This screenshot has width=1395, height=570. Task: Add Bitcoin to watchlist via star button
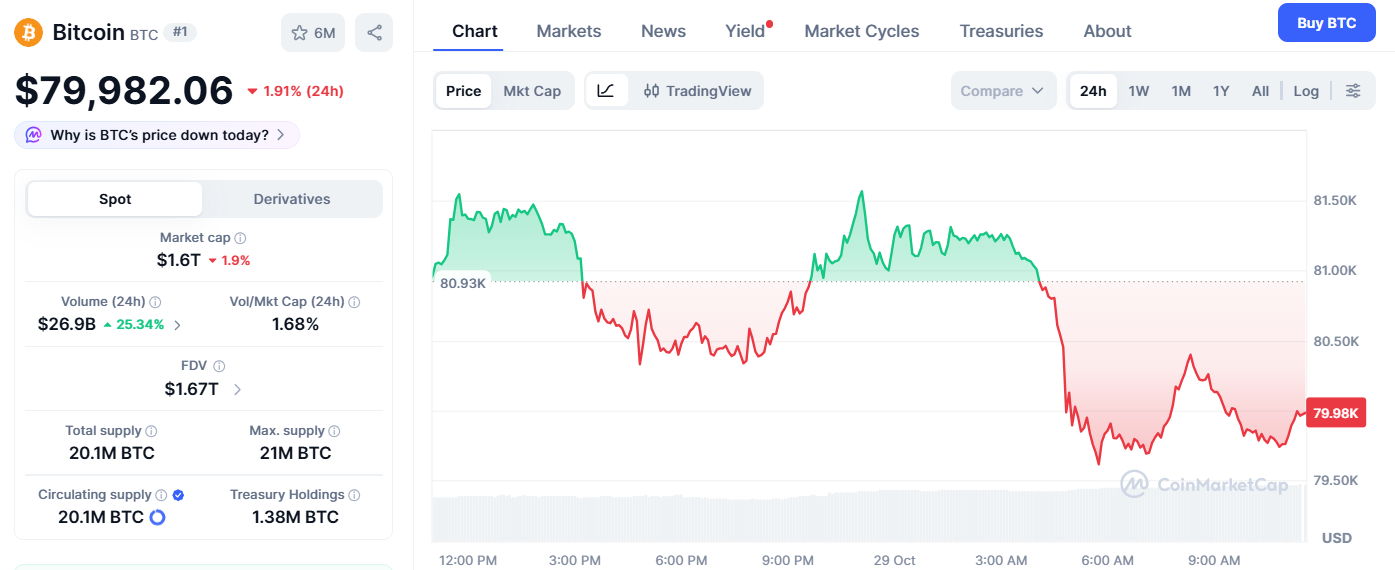pos(313,33)
